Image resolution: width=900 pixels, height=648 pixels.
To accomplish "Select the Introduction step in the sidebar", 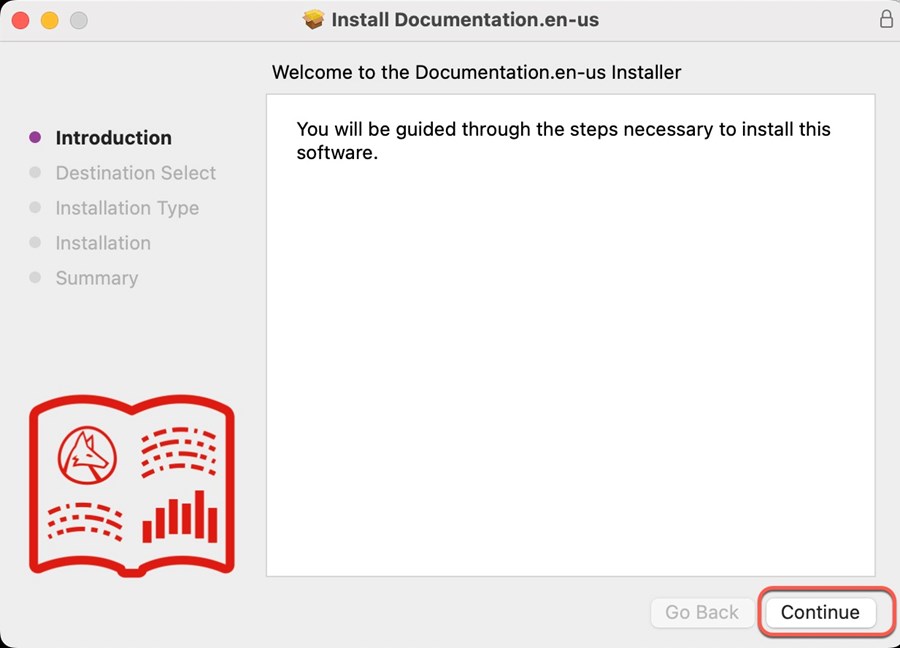I will point(114,138).
